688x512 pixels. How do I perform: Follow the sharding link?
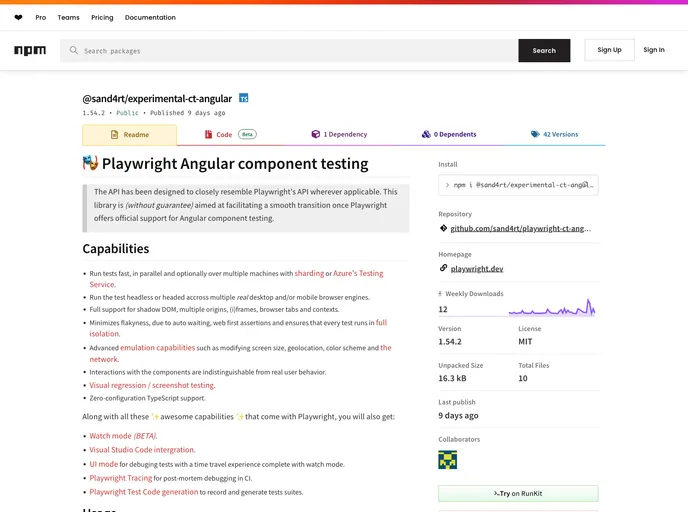(309, 273)
